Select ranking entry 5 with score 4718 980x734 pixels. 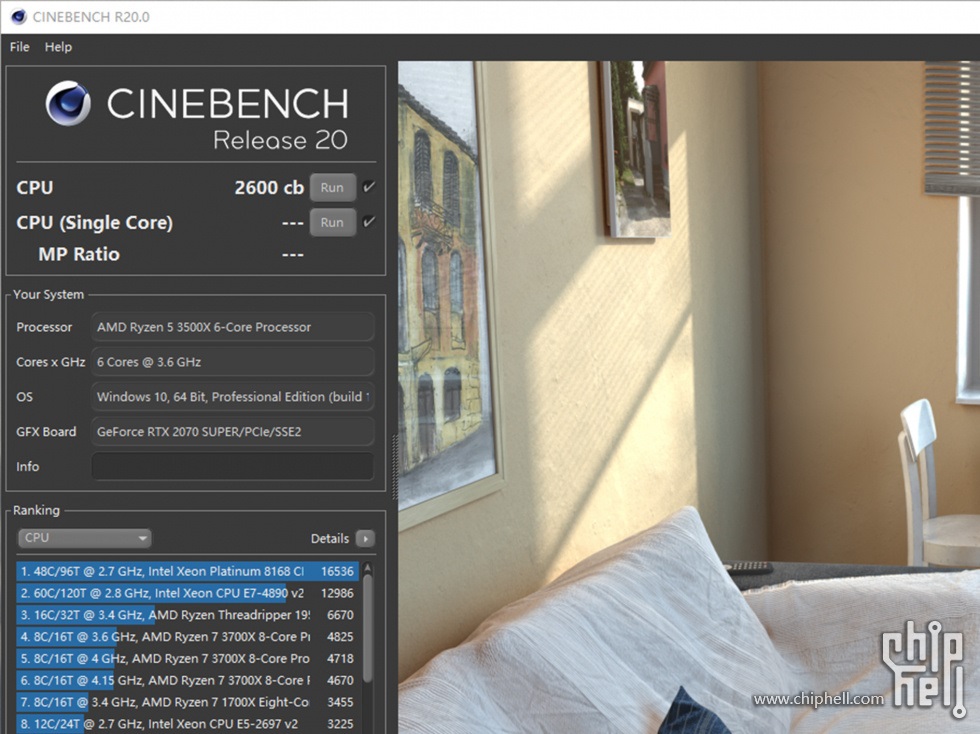[188, 658]
